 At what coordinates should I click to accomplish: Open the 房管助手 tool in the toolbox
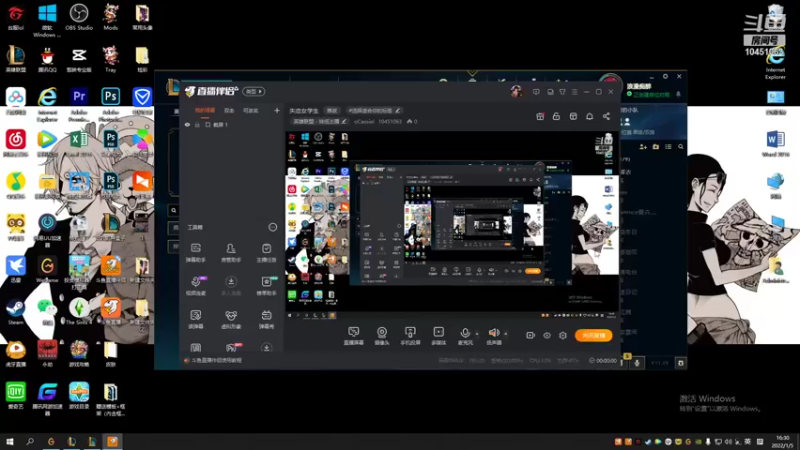coord(231,252)
